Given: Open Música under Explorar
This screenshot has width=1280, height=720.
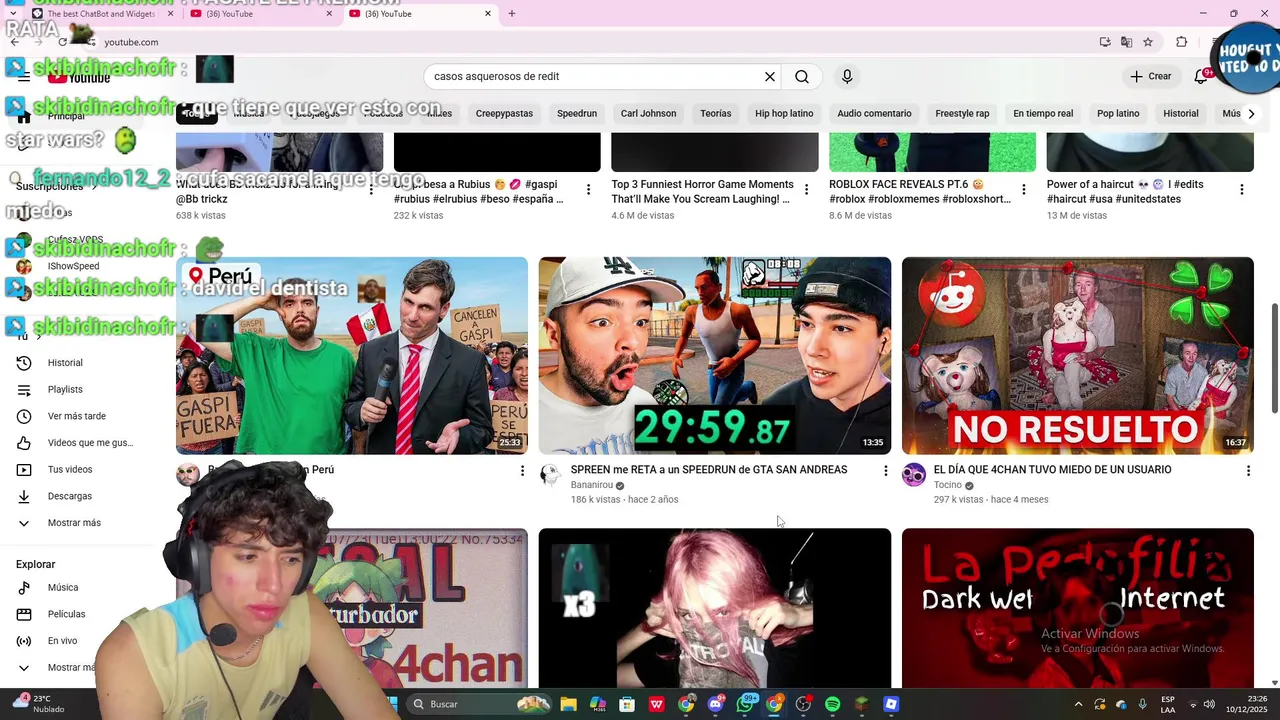Looking at the screenshot, I should point(63,588).
